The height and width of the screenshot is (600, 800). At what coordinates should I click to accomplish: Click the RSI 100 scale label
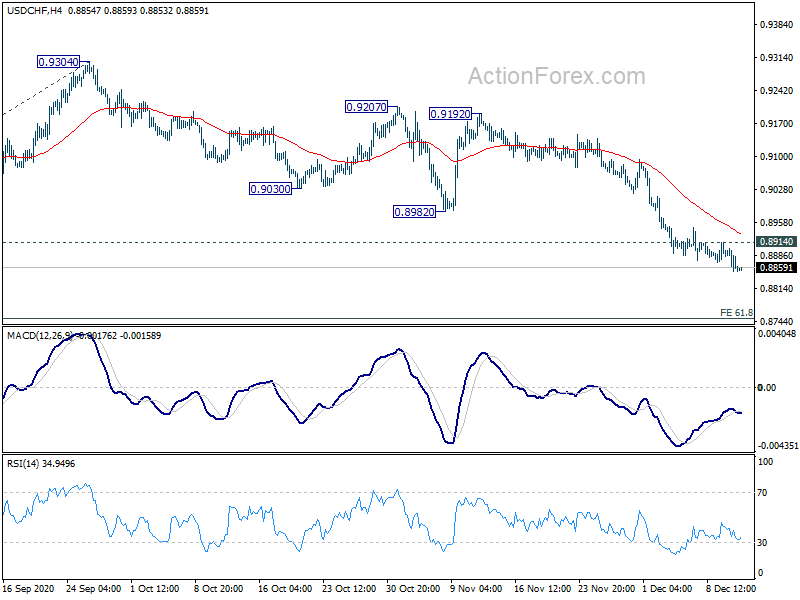tap(766, 462)
